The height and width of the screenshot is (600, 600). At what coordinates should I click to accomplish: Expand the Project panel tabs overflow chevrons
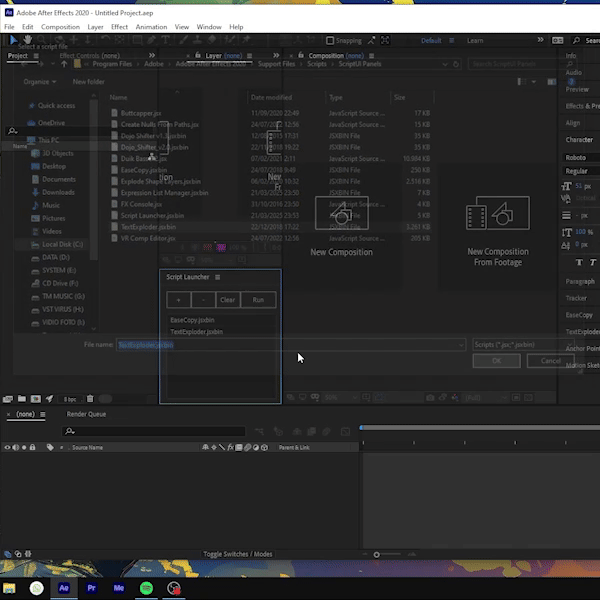(152, 55)
